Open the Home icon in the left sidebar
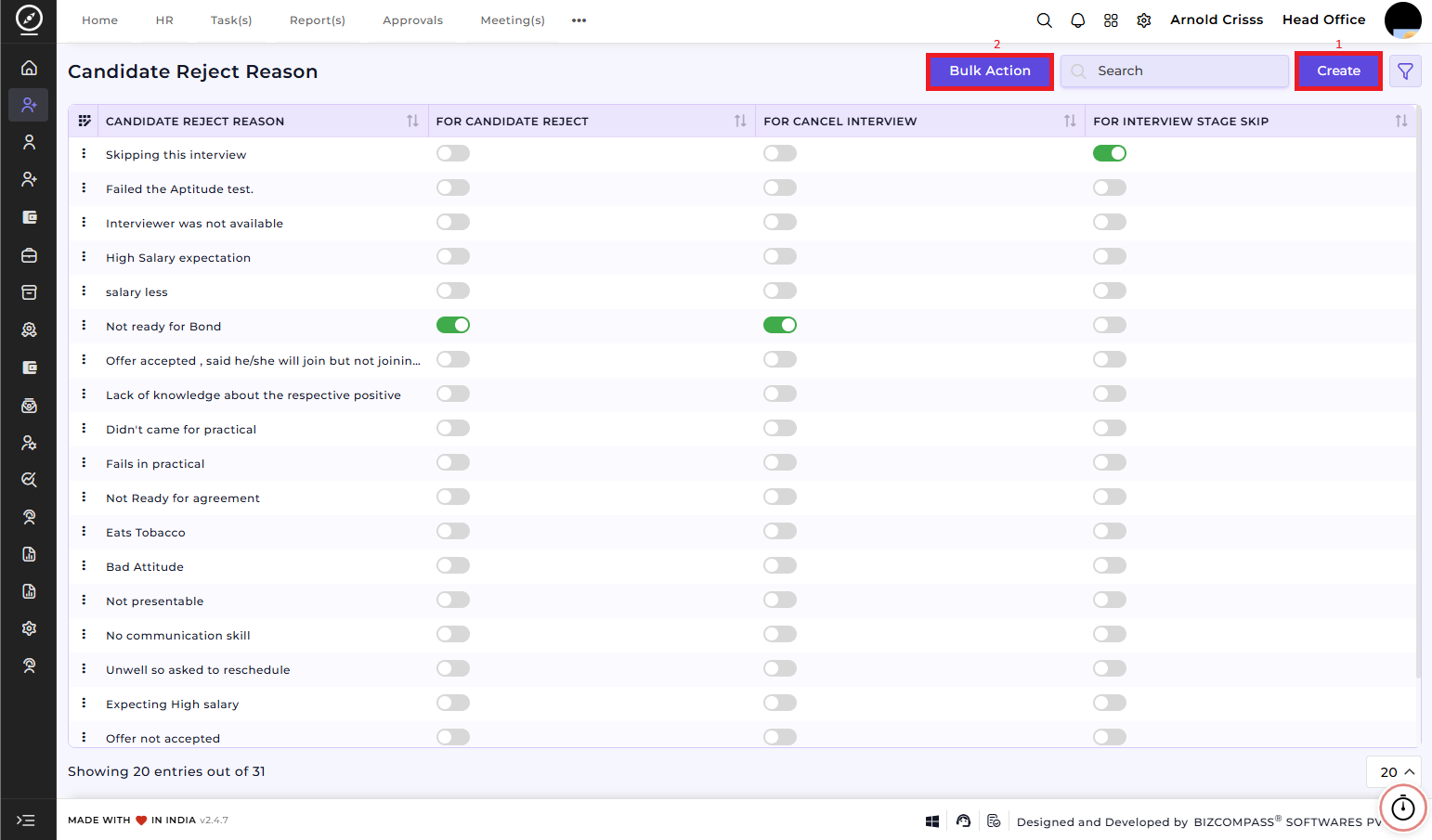This screenshot has height=840, width=1432. (x=29, y=68)
